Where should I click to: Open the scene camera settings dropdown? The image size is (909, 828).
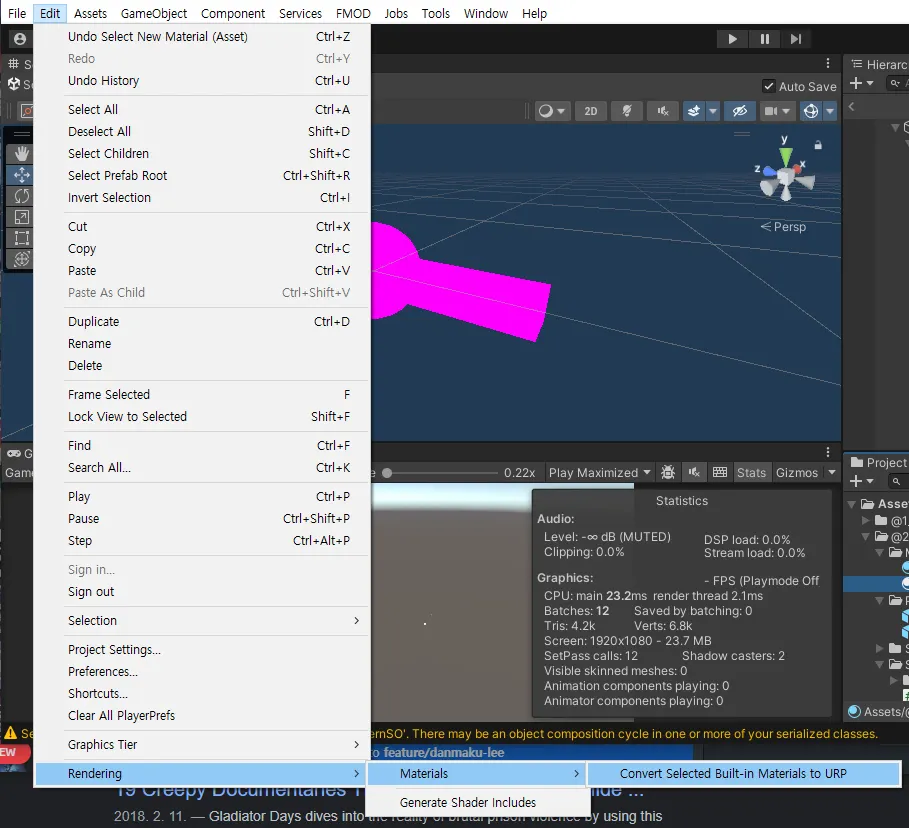[775, 111]
